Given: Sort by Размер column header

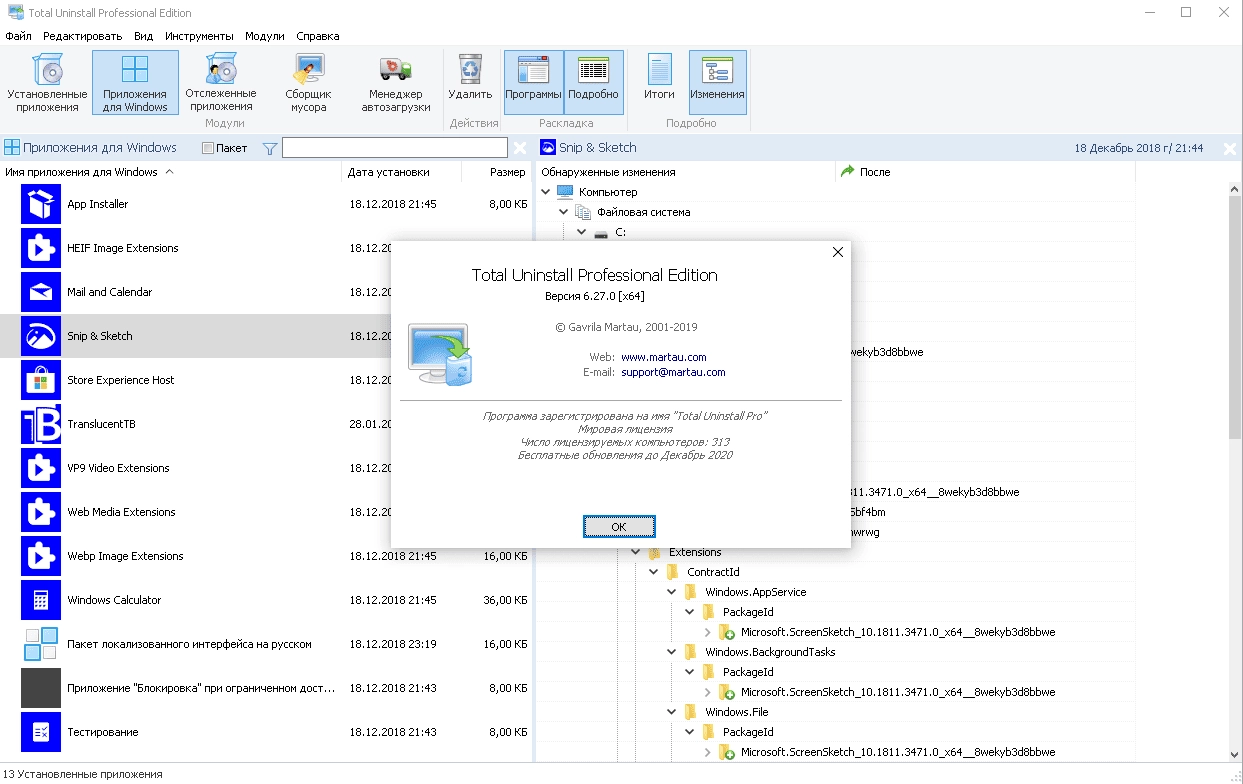Looking at the screenshot, I should click(x=497, y=172).
